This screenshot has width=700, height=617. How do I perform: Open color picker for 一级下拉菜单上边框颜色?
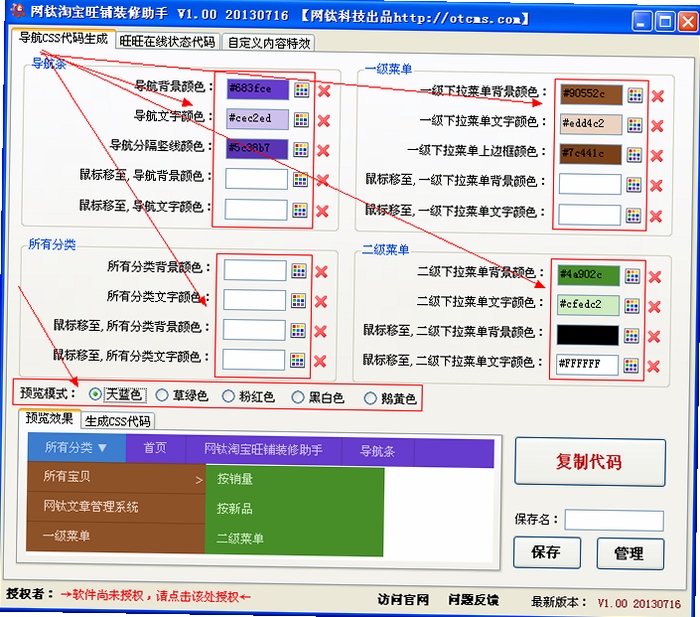(634, 155)
